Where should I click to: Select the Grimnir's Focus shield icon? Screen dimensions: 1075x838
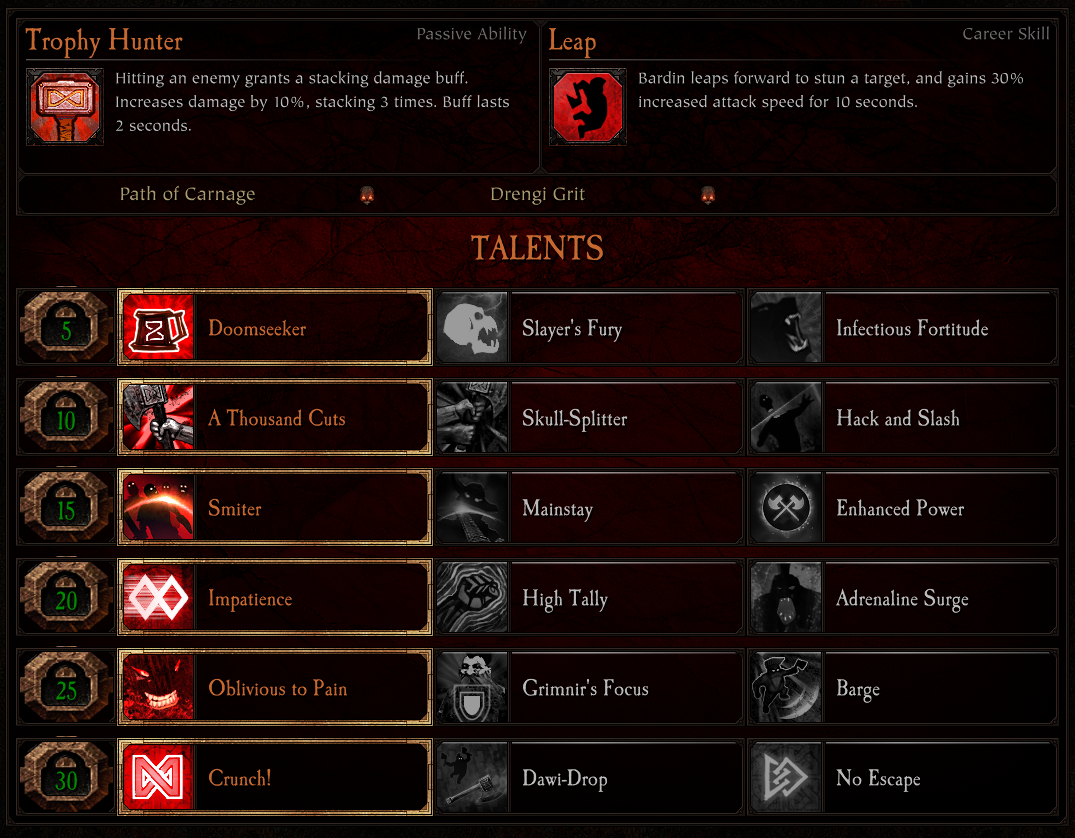tap(472, 688)
